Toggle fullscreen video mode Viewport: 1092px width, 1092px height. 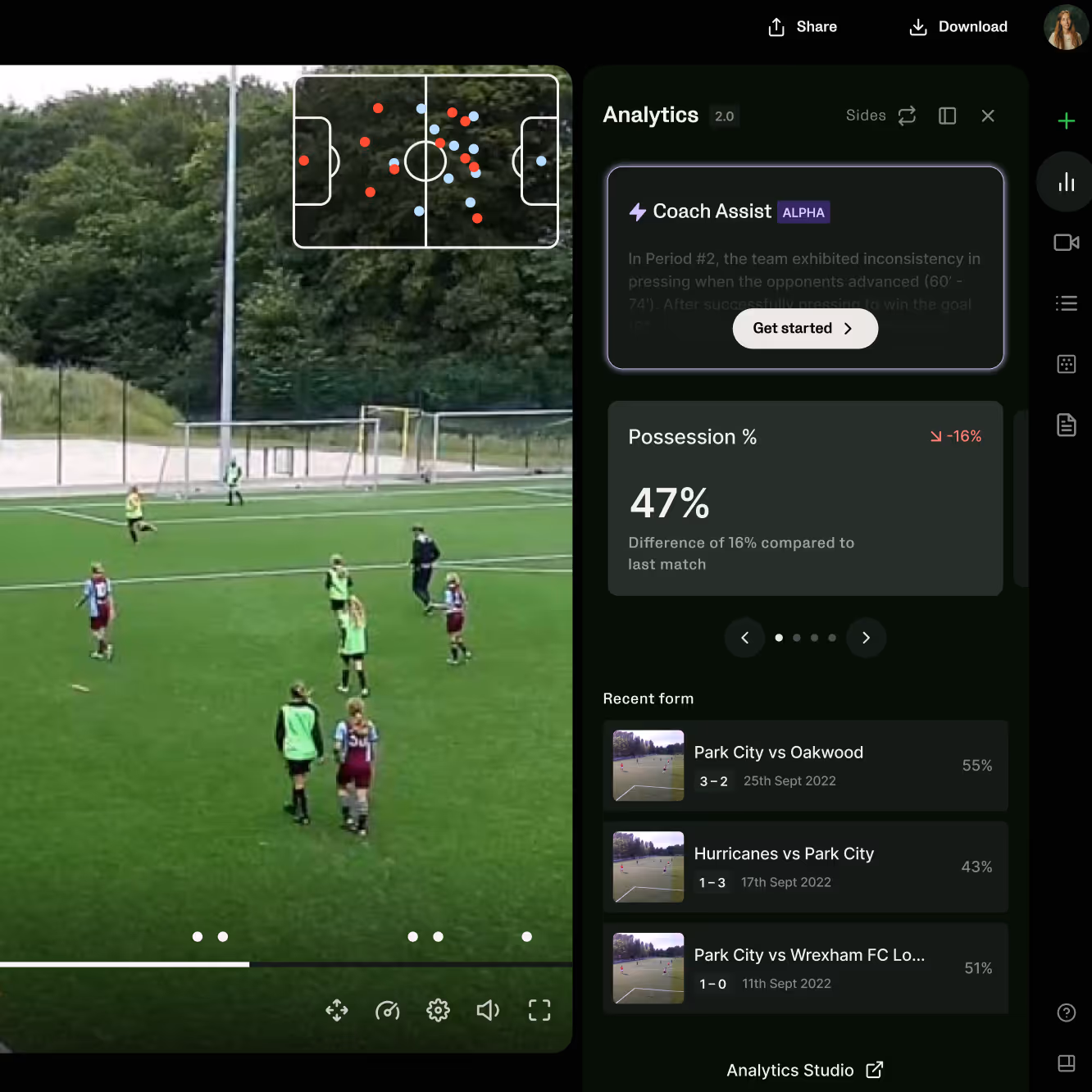pyautogui.click(x=539, y=1010)
